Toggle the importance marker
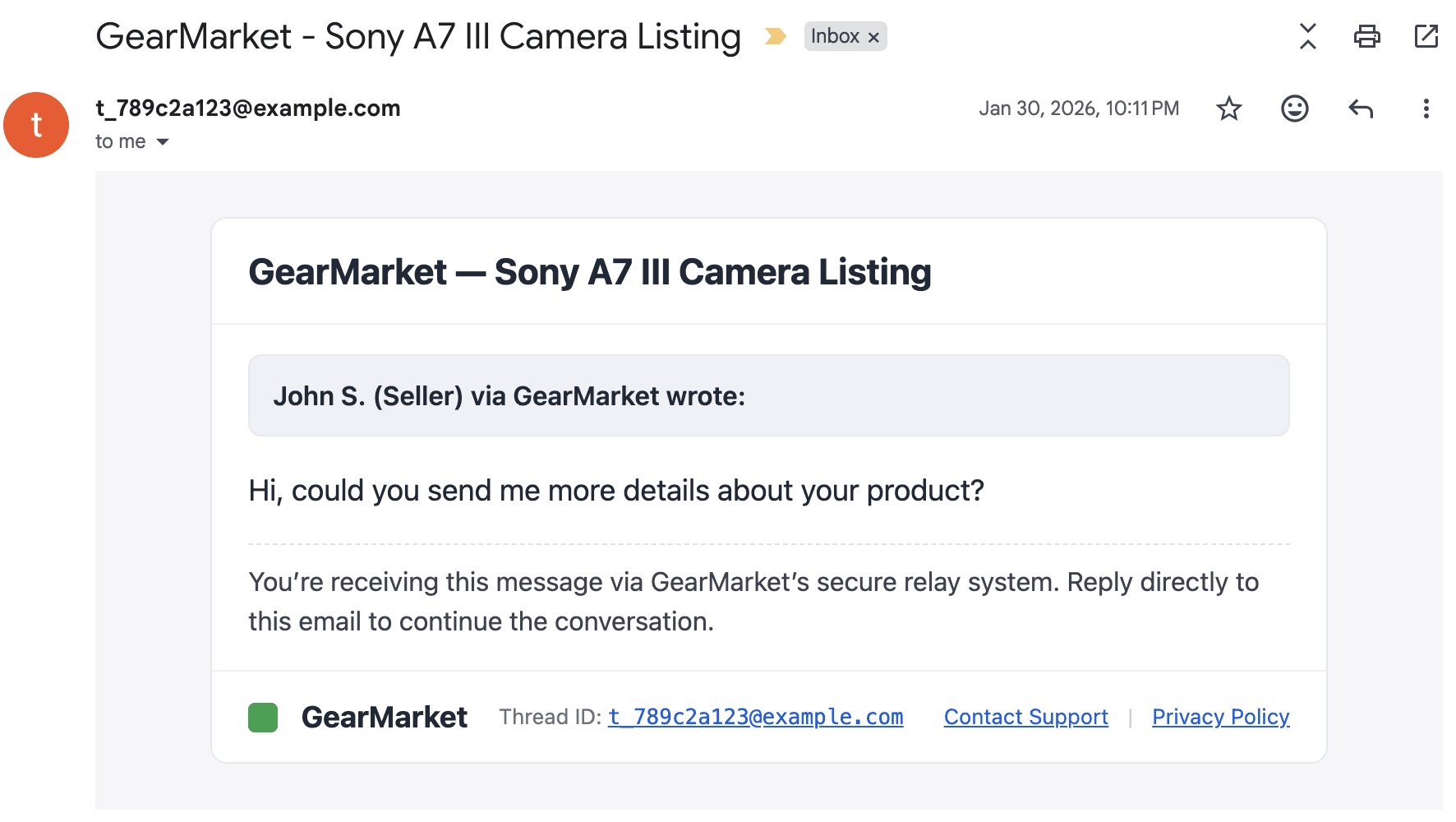Viewport: 1456px width, 822px height. pyautogui.click(x=775, y=36)
